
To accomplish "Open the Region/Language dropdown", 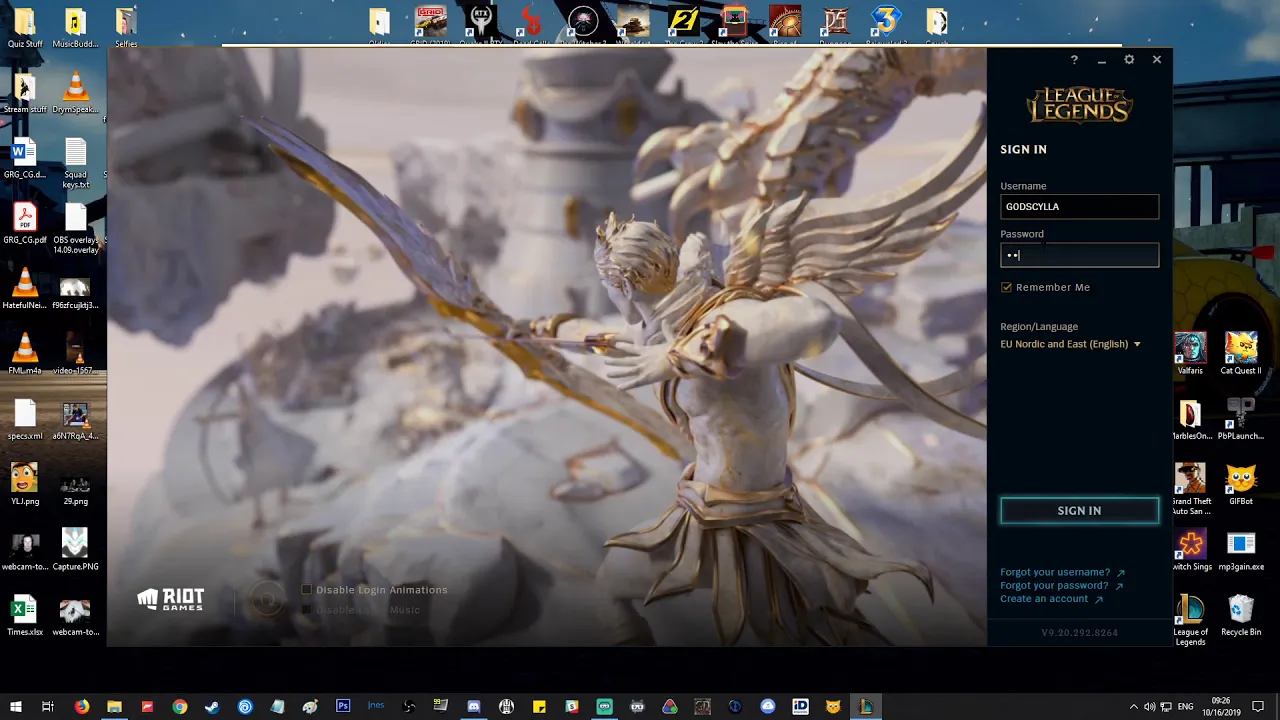I will pyautogui.click(x=1070, y=344).
